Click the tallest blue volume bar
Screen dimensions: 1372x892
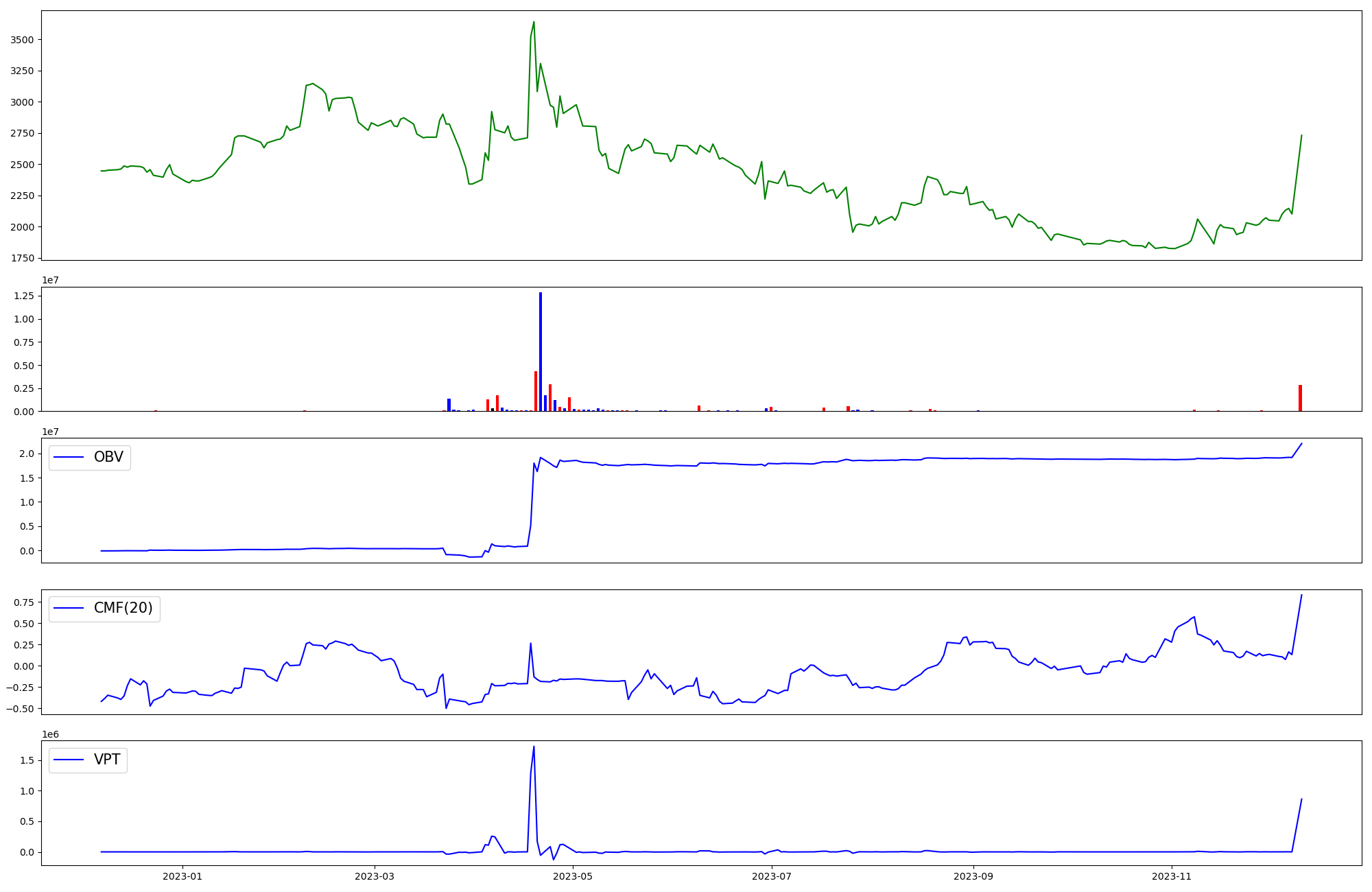tap(541, 351)
